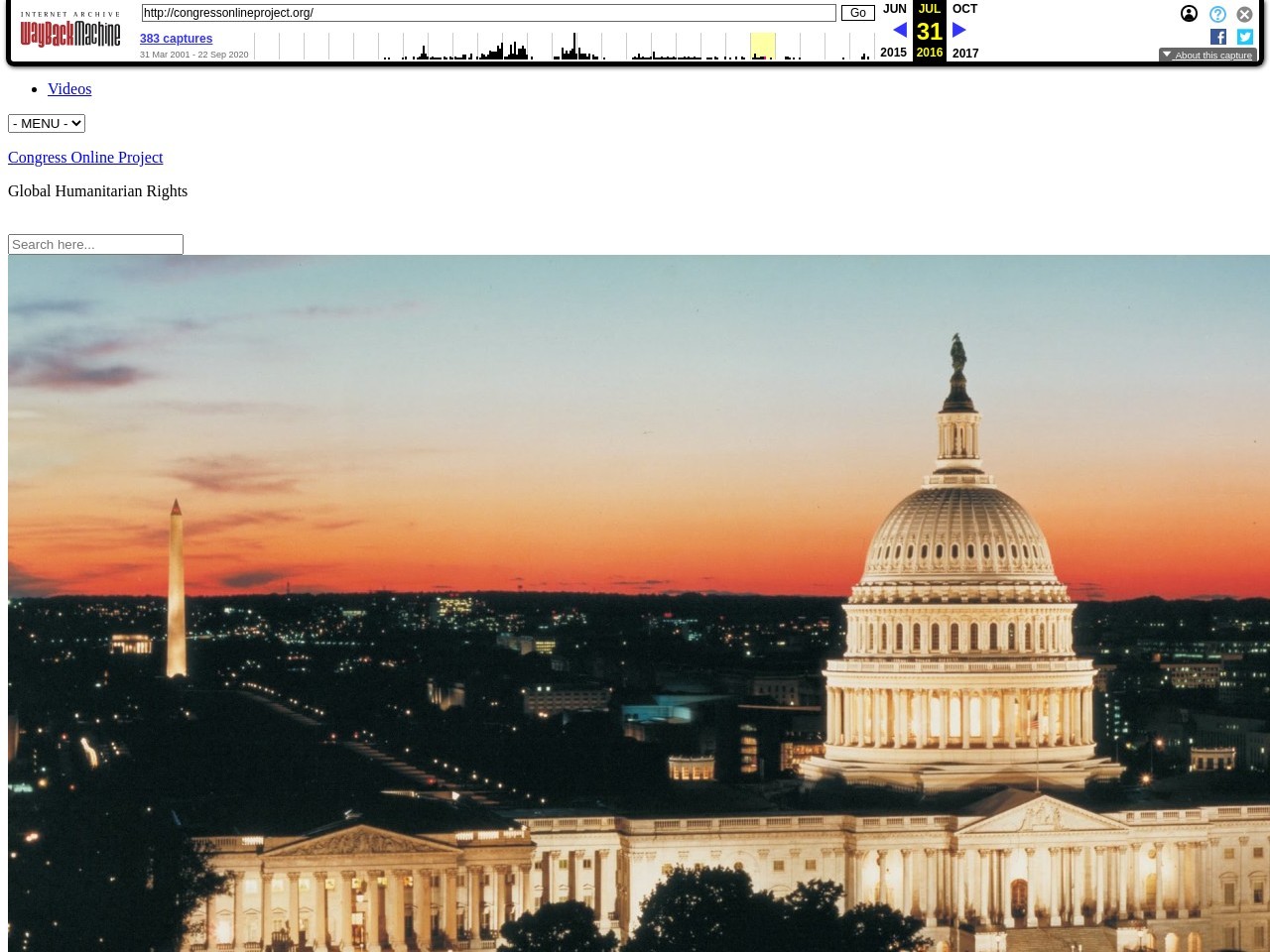
Task: Expand the About this capture panel
Action: pyautogui.click(x=1207, y=56)
